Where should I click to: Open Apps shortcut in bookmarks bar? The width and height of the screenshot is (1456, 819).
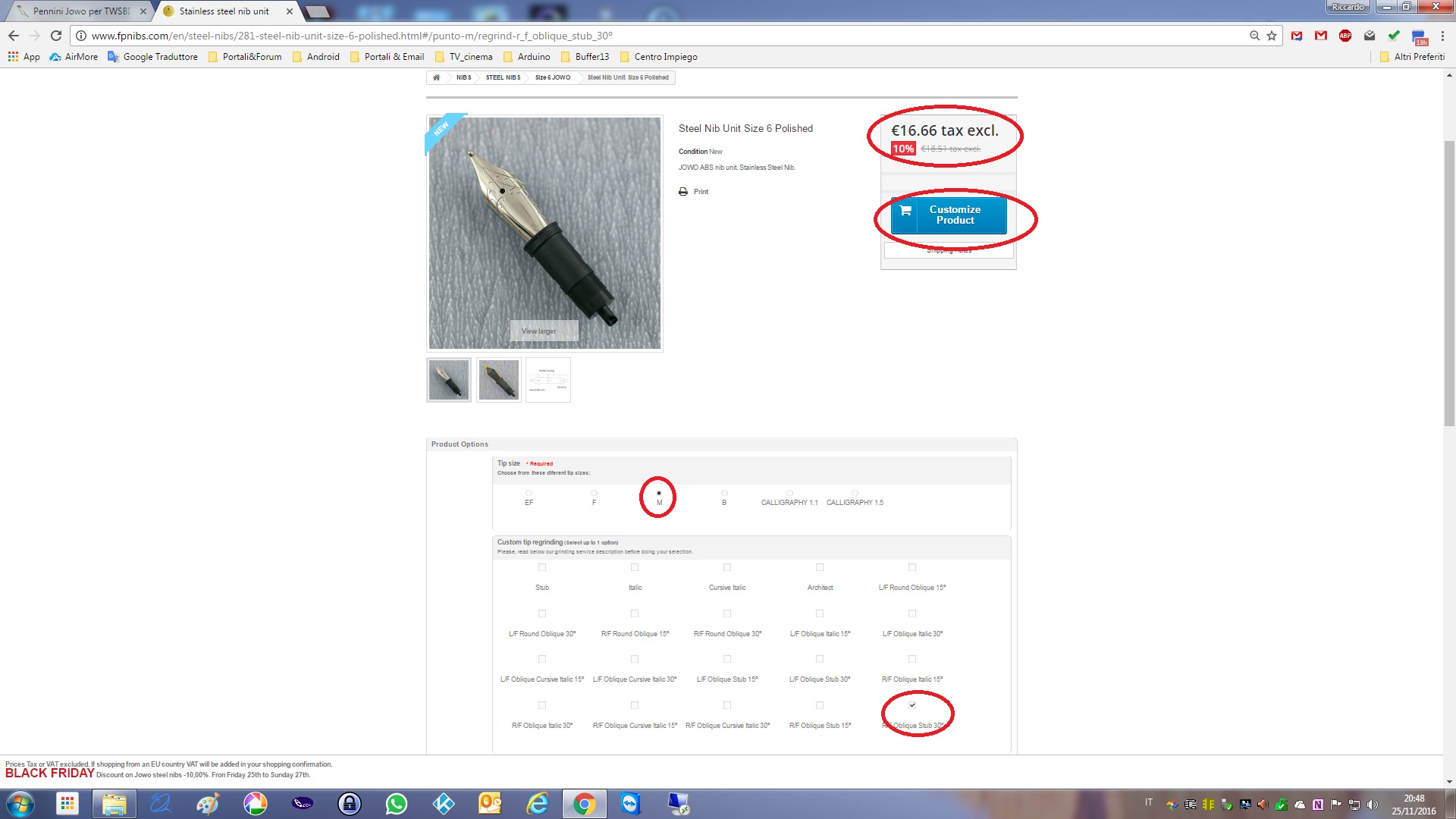(24, 57)
